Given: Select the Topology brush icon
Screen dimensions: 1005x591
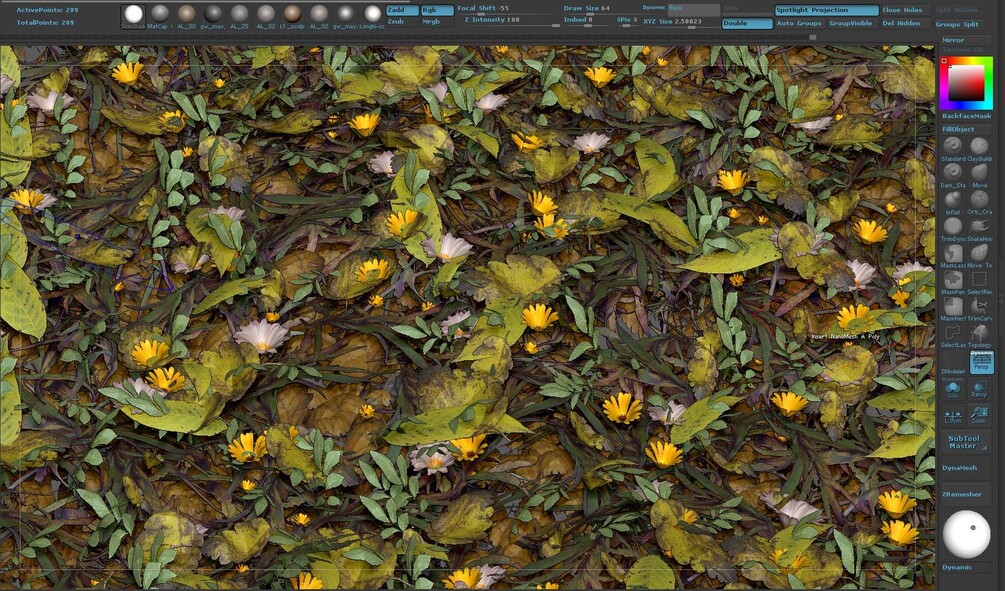Looking at the screenshot, I should (x=979, y=332).
